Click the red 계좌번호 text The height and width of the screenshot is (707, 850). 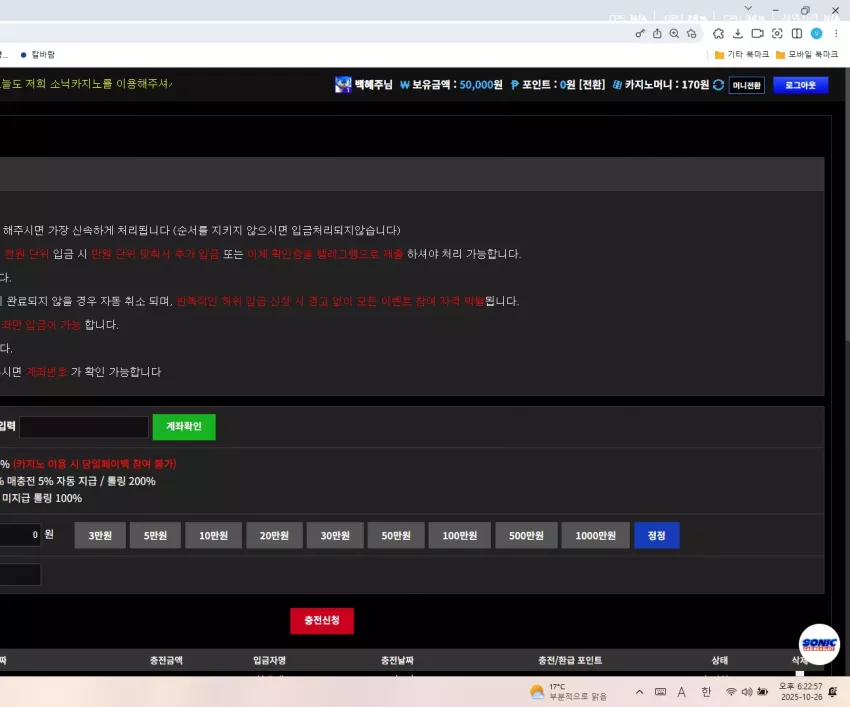click(47, 372)
